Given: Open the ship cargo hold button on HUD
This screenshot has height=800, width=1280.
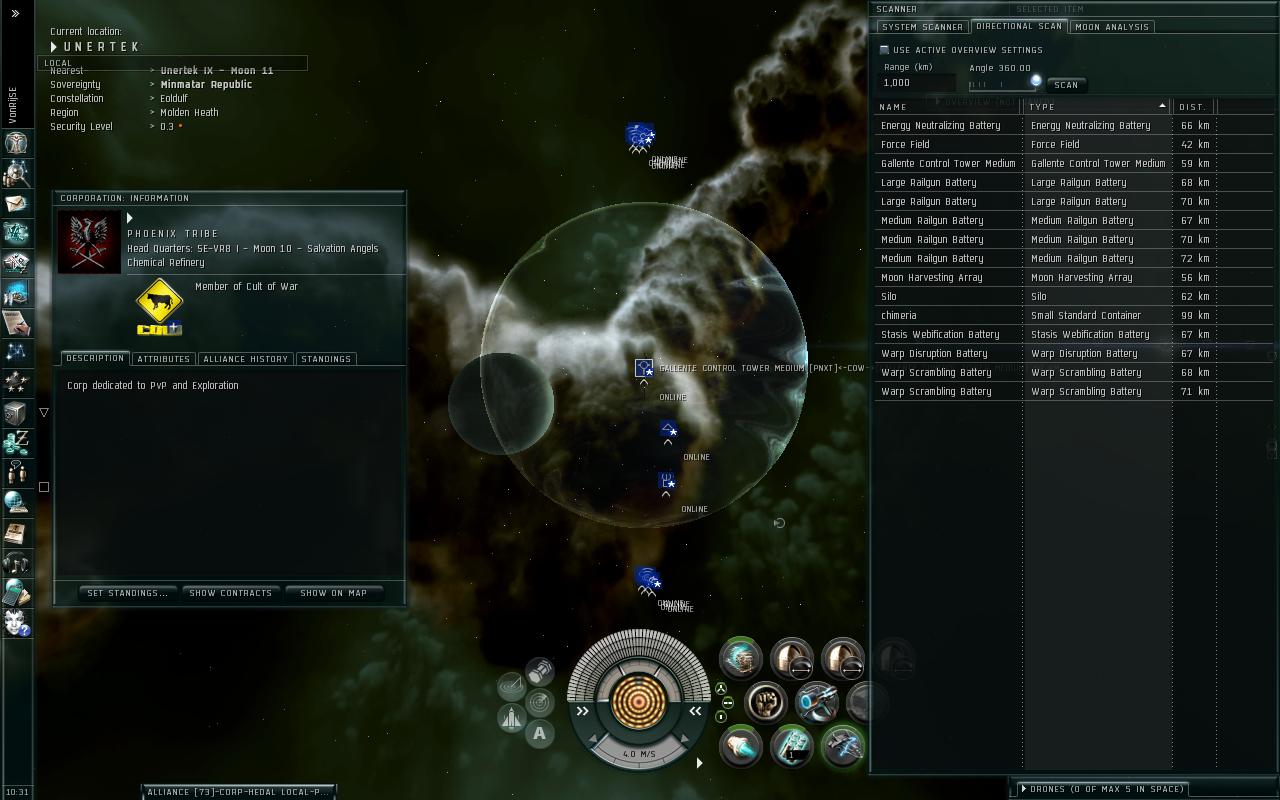Looking at the screenshot, I should click(x=540, y=670).
